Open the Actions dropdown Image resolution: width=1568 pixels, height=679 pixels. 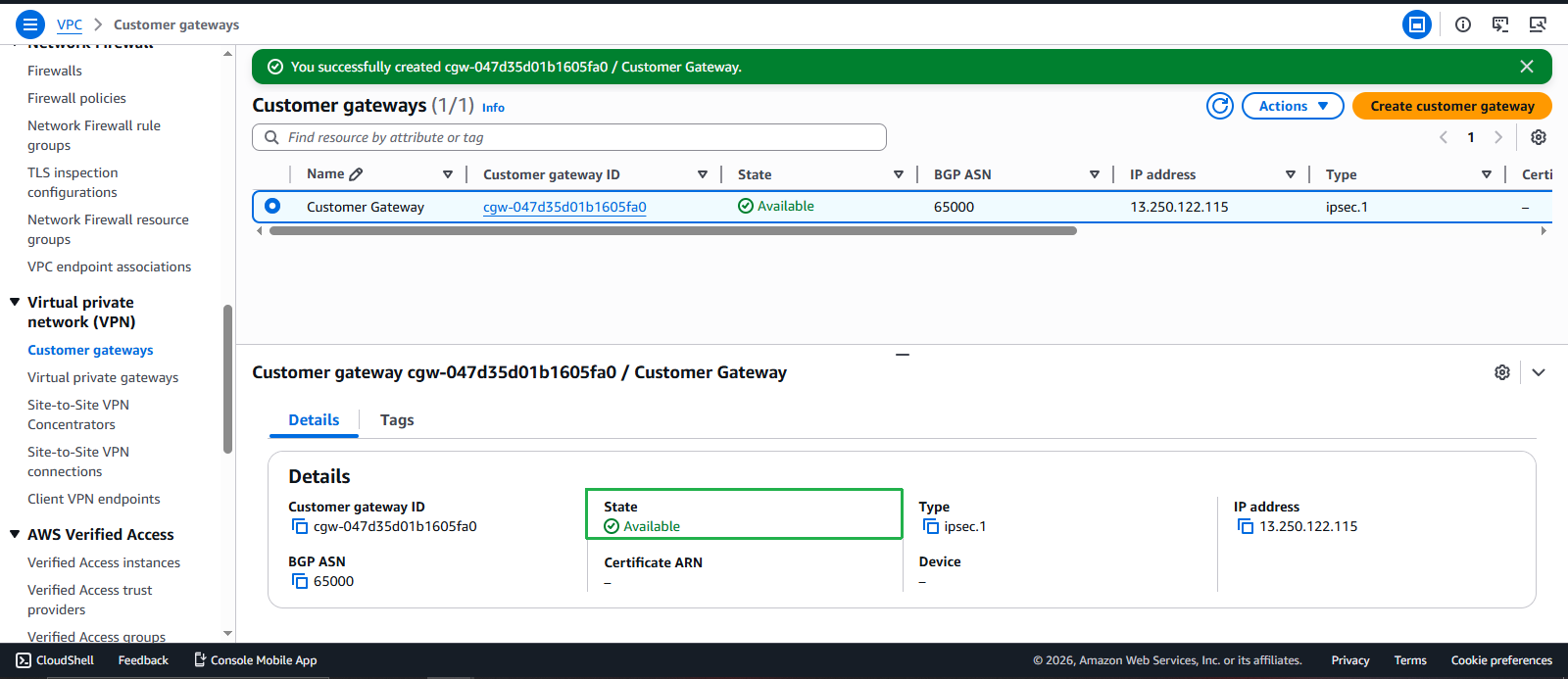[1293, 106]
